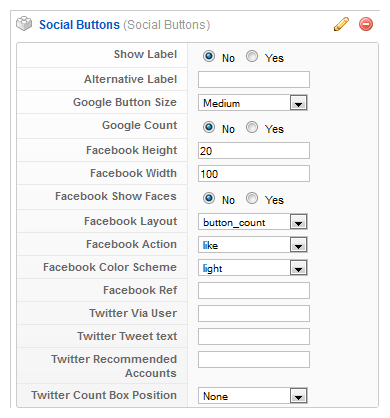The image size is (390, 418).
Task: Click the Facebook Show Faces label
Action: [116, 196]
